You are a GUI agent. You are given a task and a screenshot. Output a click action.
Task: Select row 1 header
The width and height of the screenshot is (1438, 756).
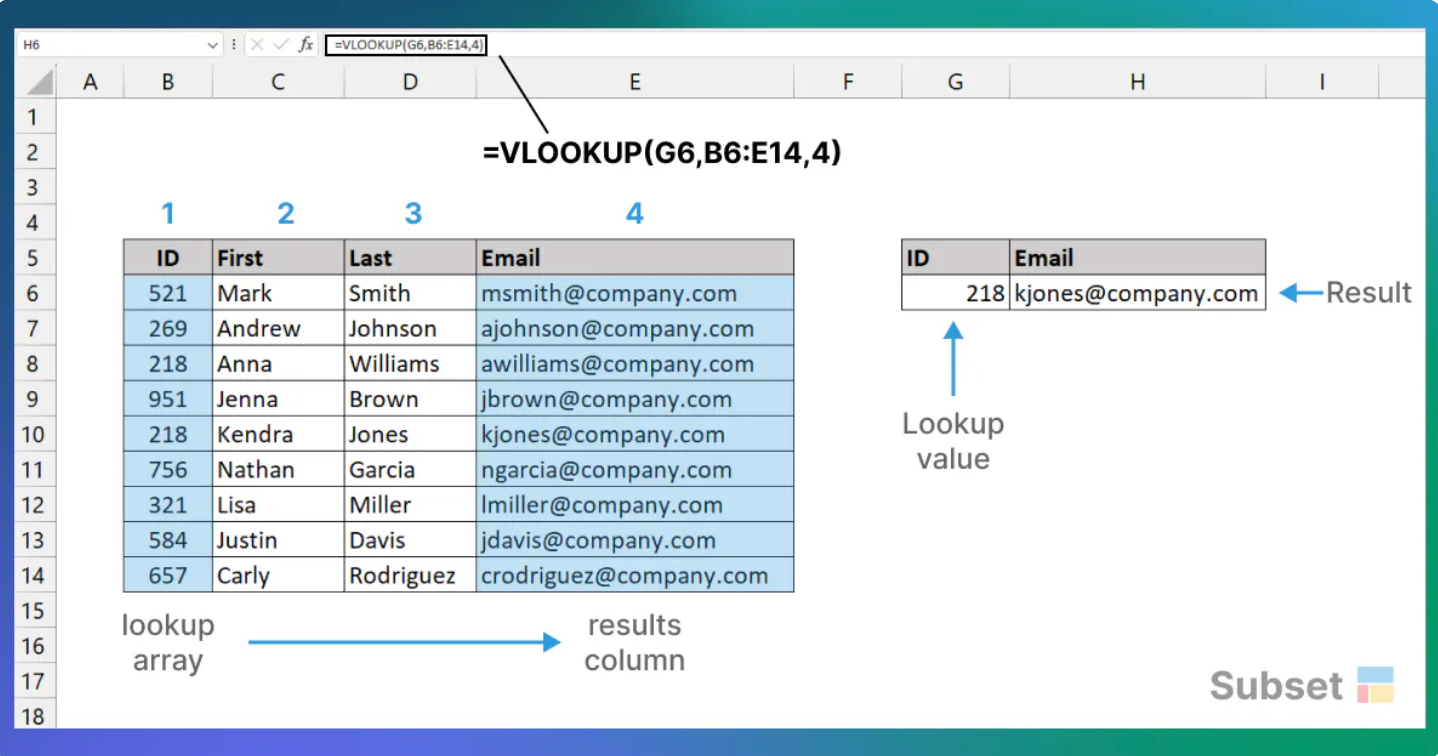coord(34,117)
